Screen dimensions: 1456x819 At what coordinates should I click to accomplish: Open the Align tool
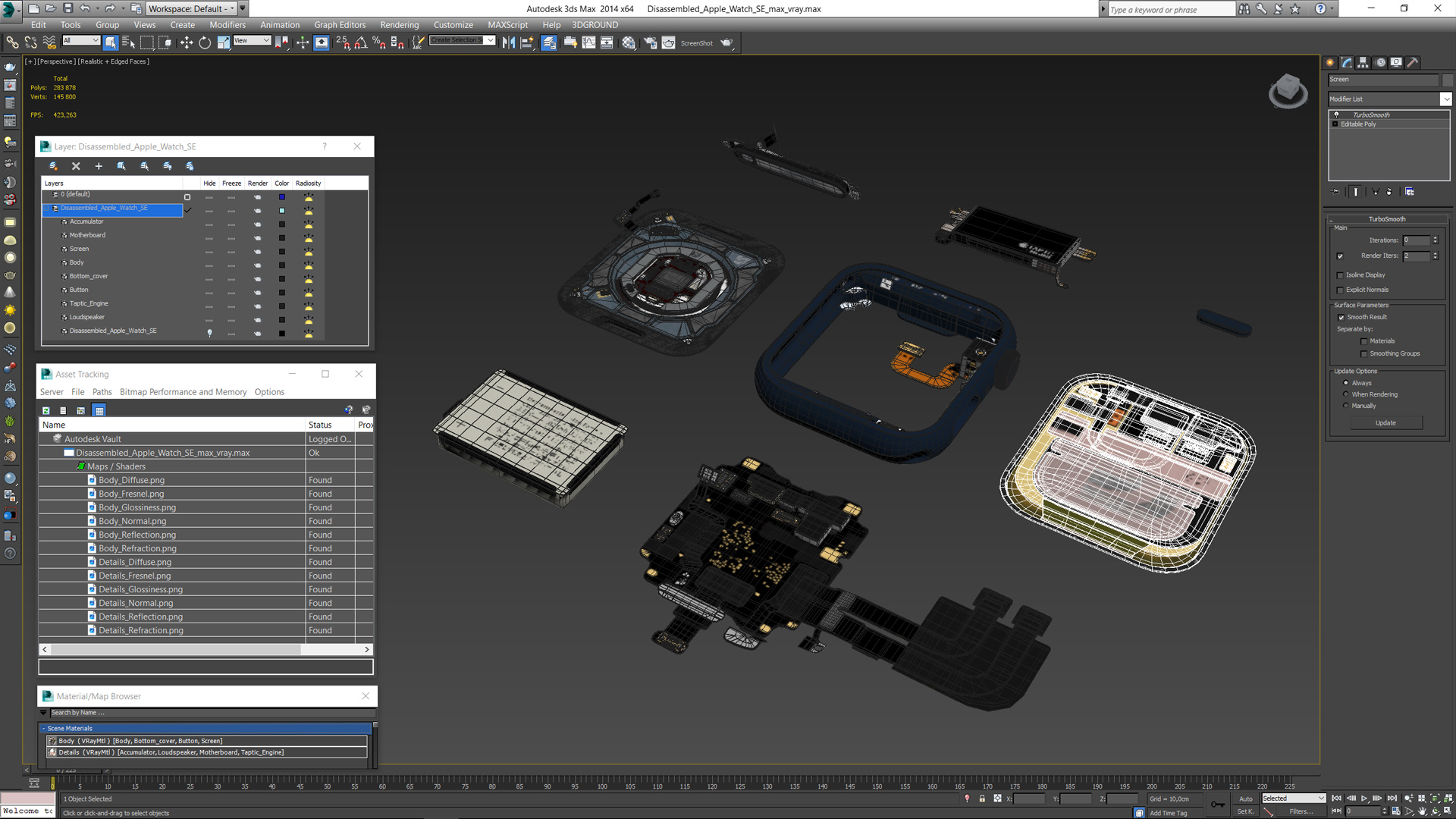526,42
